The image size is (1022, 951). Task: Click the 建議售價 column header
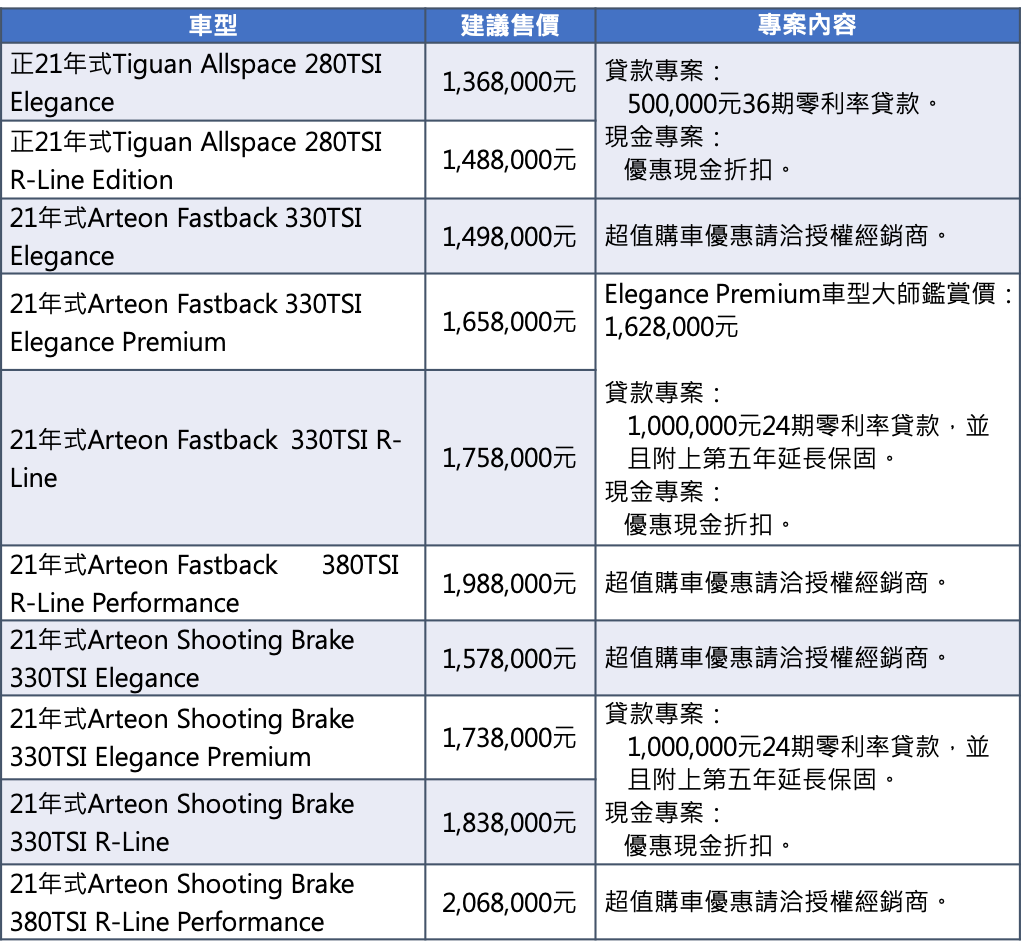tap(510, 25)
